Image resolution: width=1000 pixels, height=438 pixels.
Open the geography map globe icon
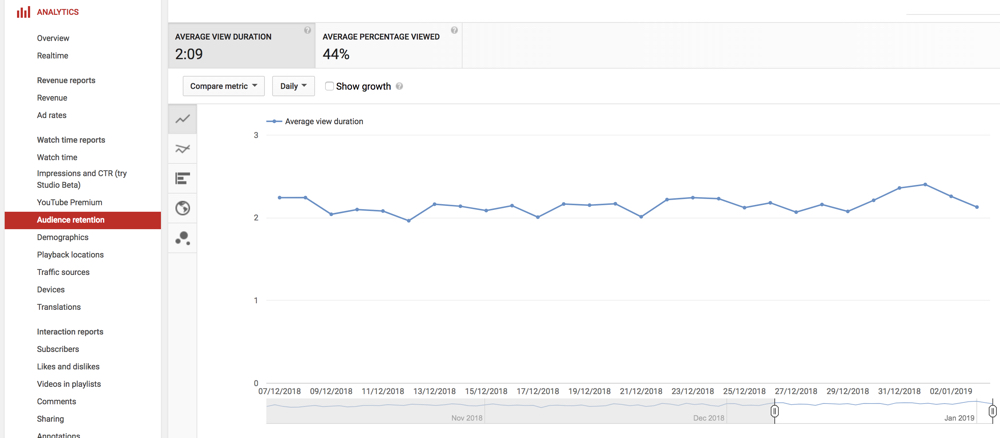[182, 208]
